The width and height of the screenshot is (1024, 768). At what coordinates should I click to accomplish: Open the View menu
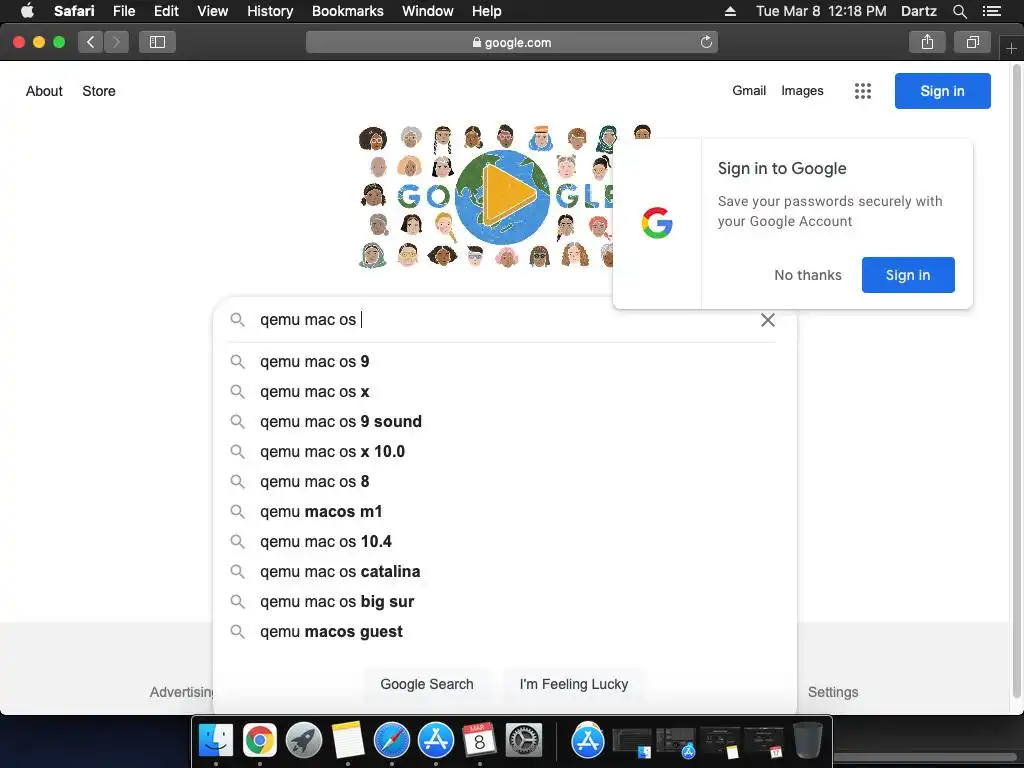coord(213,11)
